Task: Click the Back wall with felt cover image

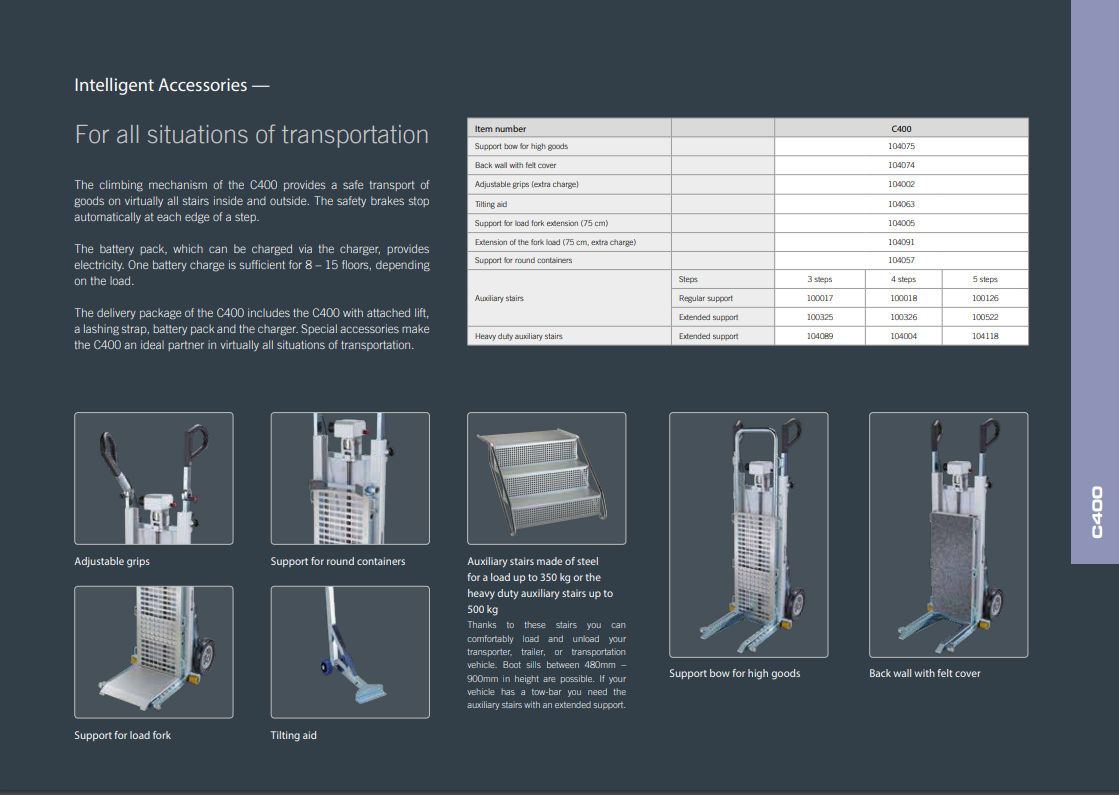Action: (x=948, y=535)
